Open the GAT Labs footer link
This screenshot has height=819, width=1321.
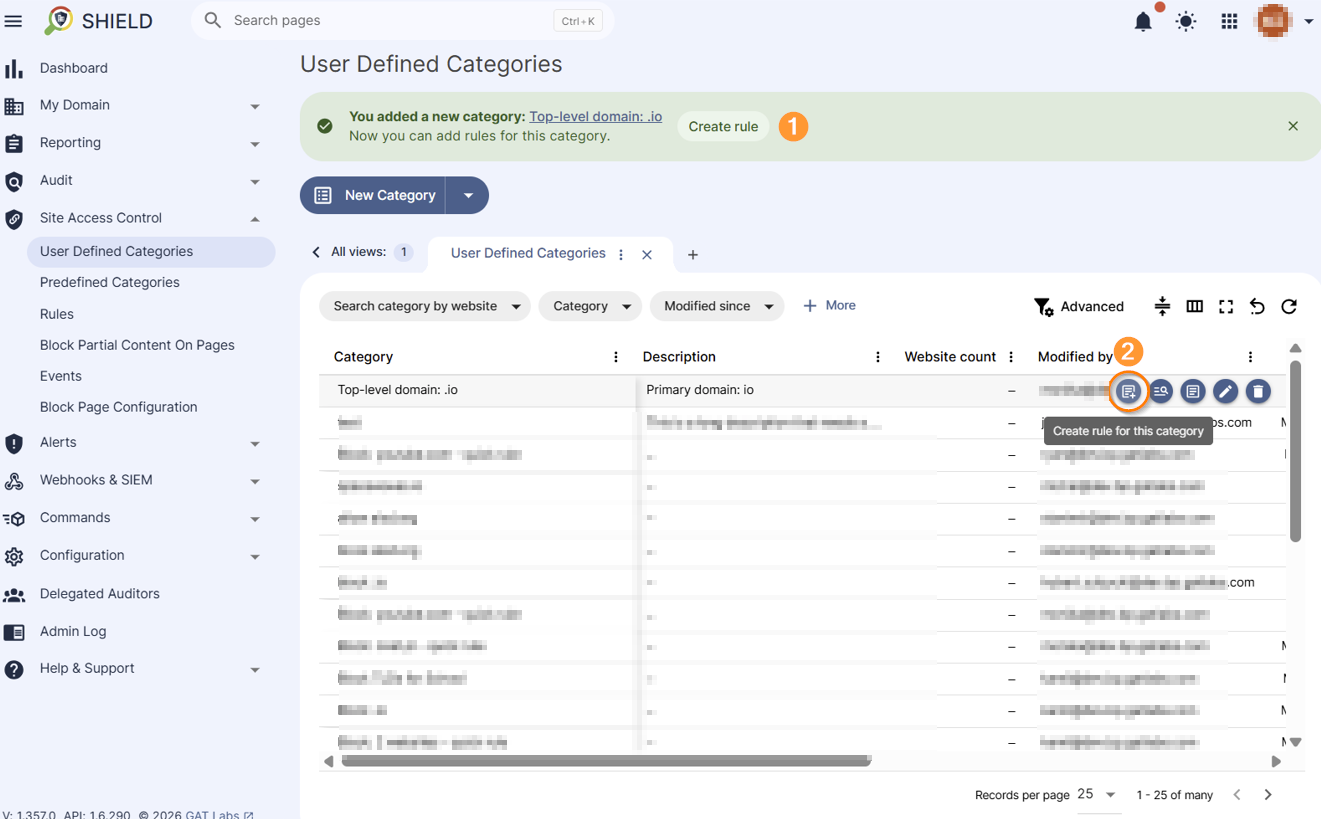[x=219, y=814]
